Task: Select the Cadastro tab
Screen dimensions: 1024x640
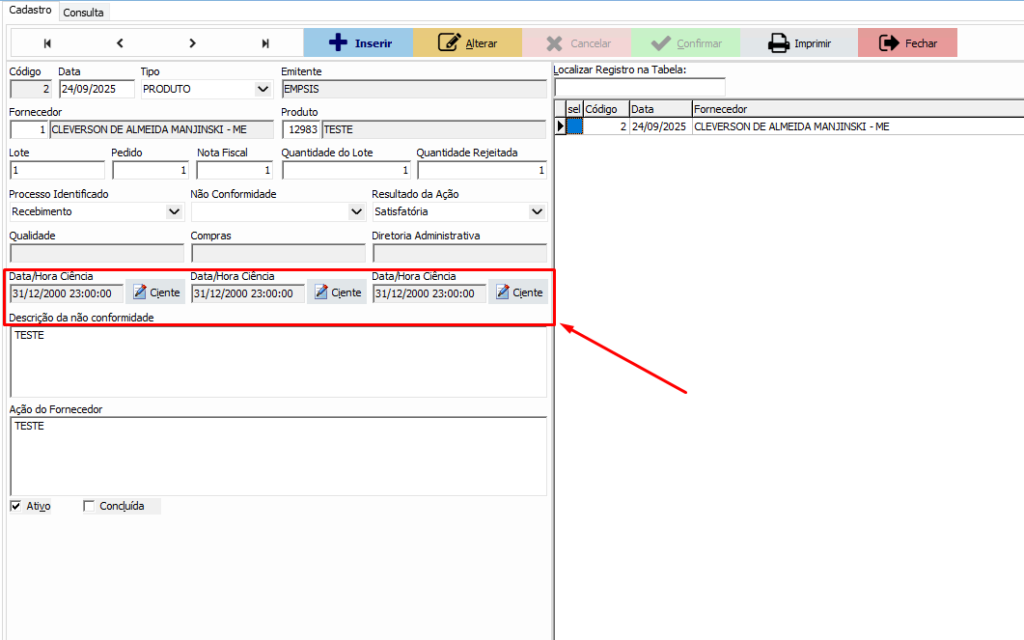Action: click(x=30, y=10)
